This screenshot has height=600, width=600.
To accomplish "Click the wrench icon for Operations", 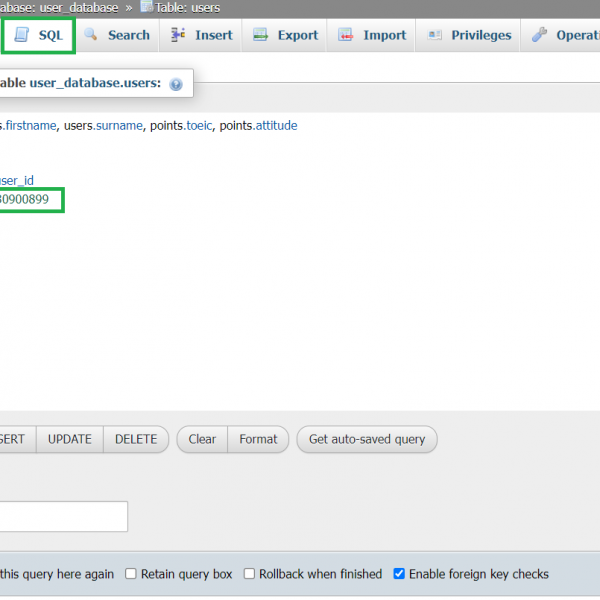I will [x=540, y=35].
